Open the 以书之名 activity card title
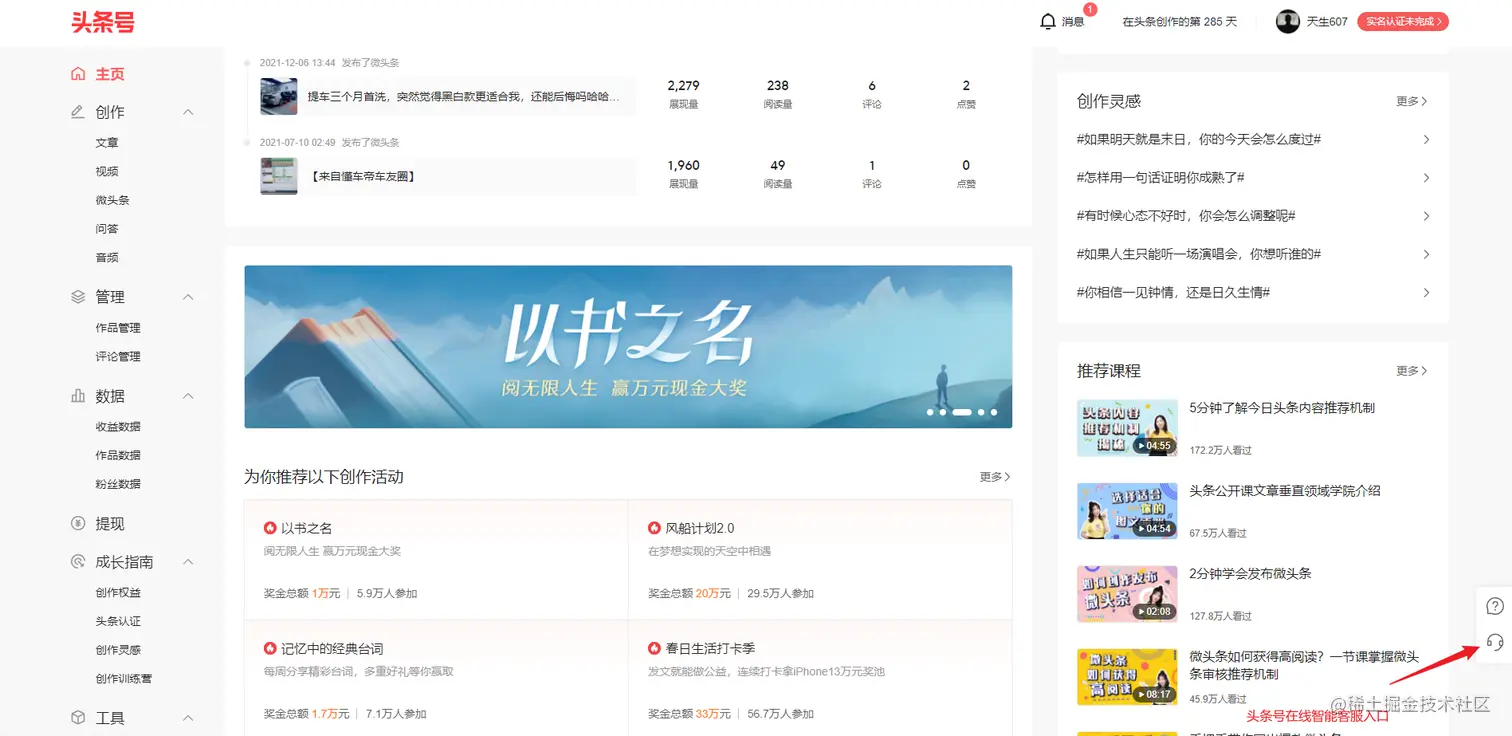1512x736 pixels. tap(306, 528)
